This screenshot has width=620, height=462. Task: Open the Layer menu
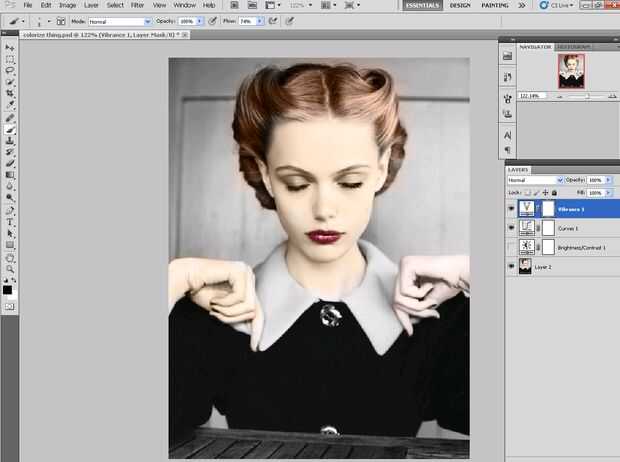[91, 5]
